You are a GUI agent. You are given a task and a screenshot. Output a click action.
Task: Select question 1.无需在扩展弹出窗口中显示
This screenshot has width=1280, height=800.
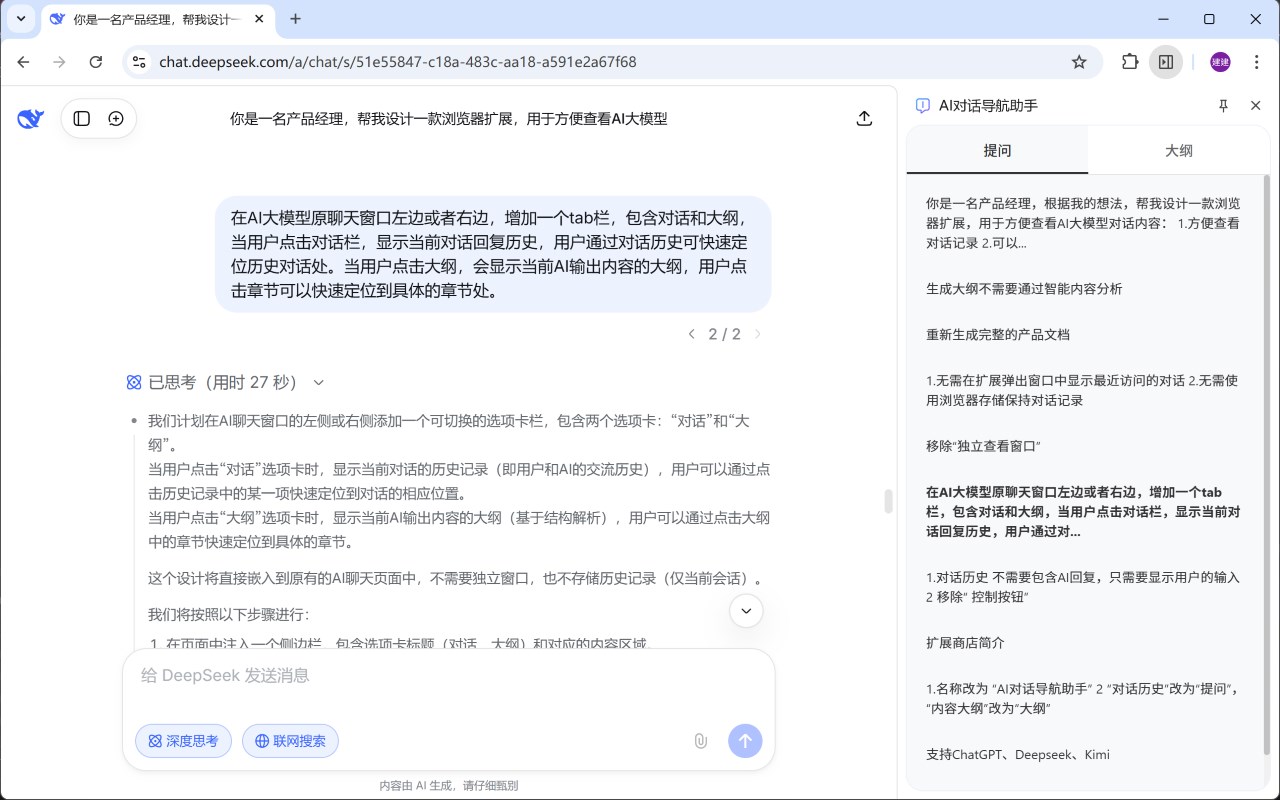point(1083,390)
